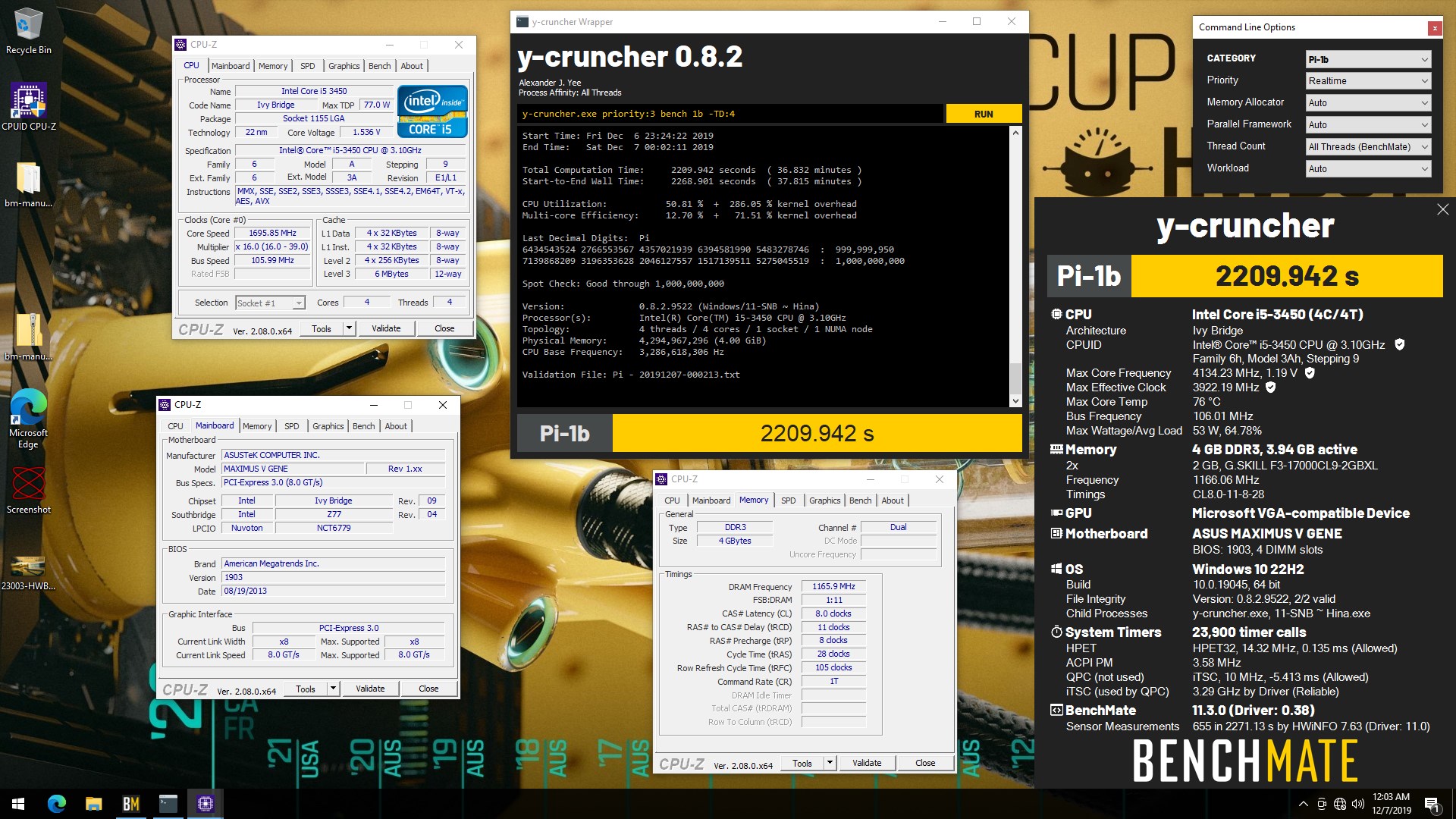Switch to Mainboard tab in top CPU-Z
1456x819 pixels.
(231, 66)
